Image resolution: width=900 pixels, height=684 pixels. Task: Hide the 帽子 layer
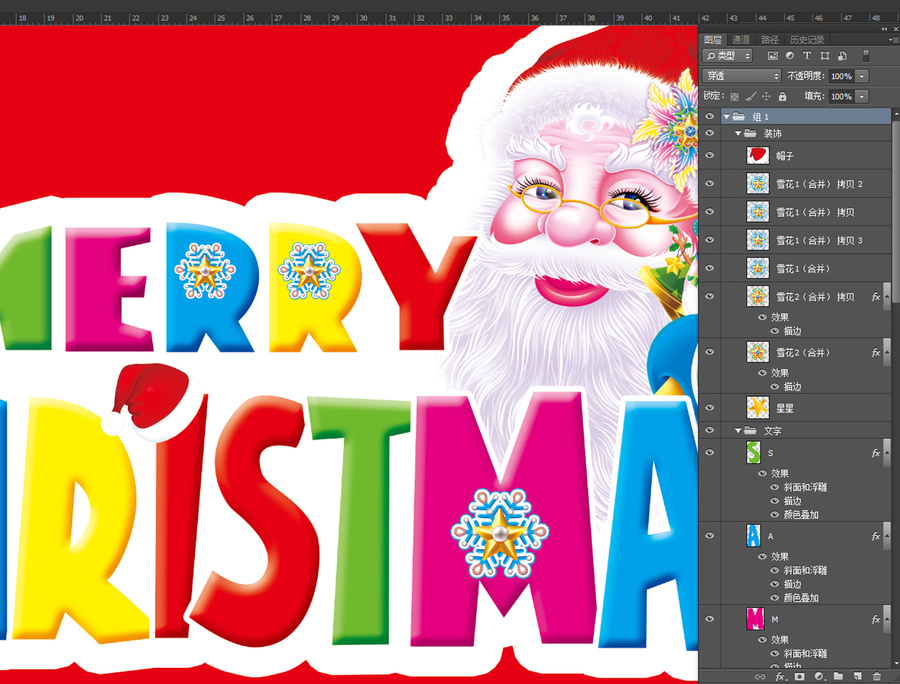[710, 156]
